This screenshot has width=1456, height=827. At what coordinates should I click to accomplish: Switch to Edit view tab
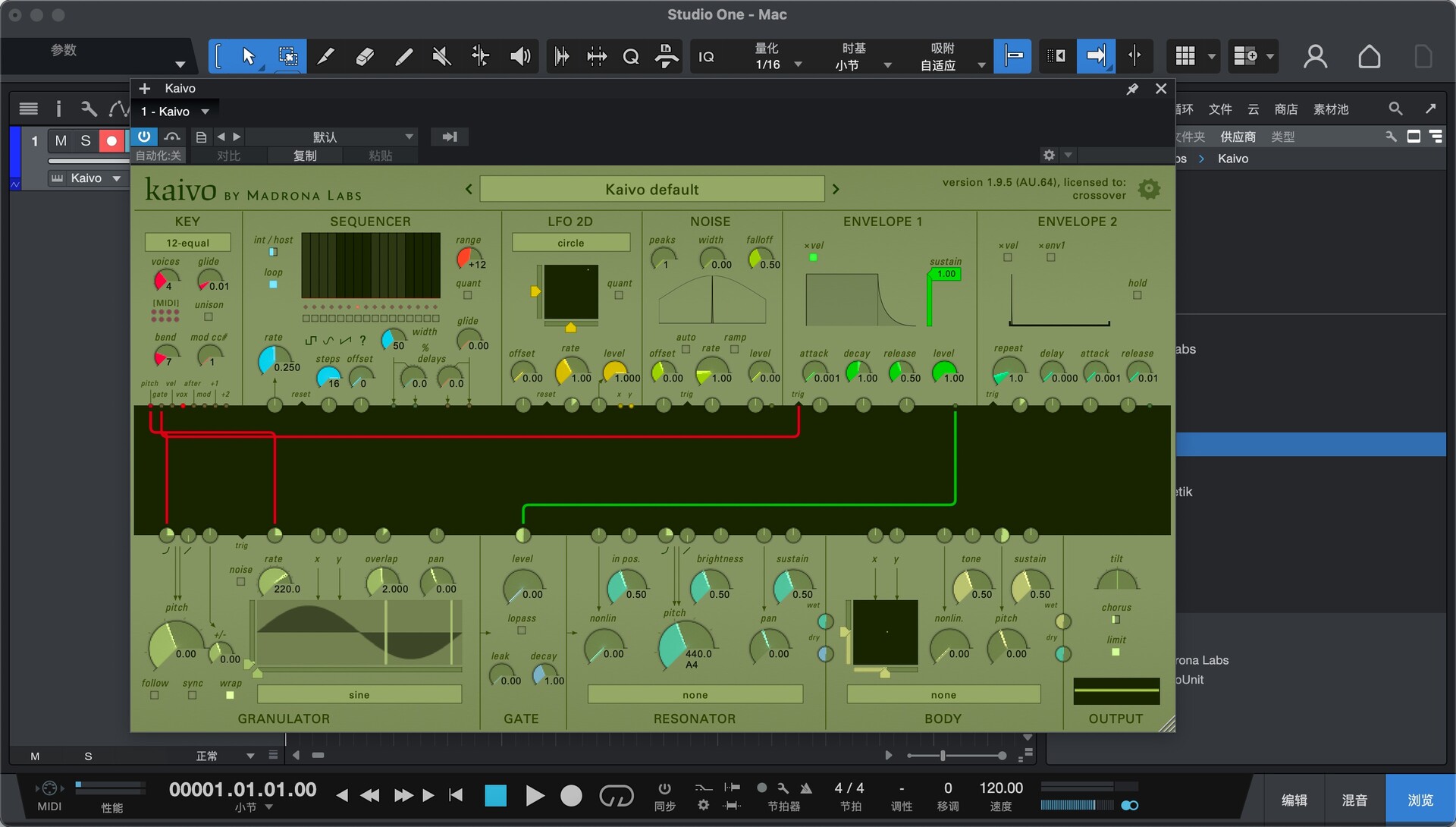click(x=1294, y=800)
